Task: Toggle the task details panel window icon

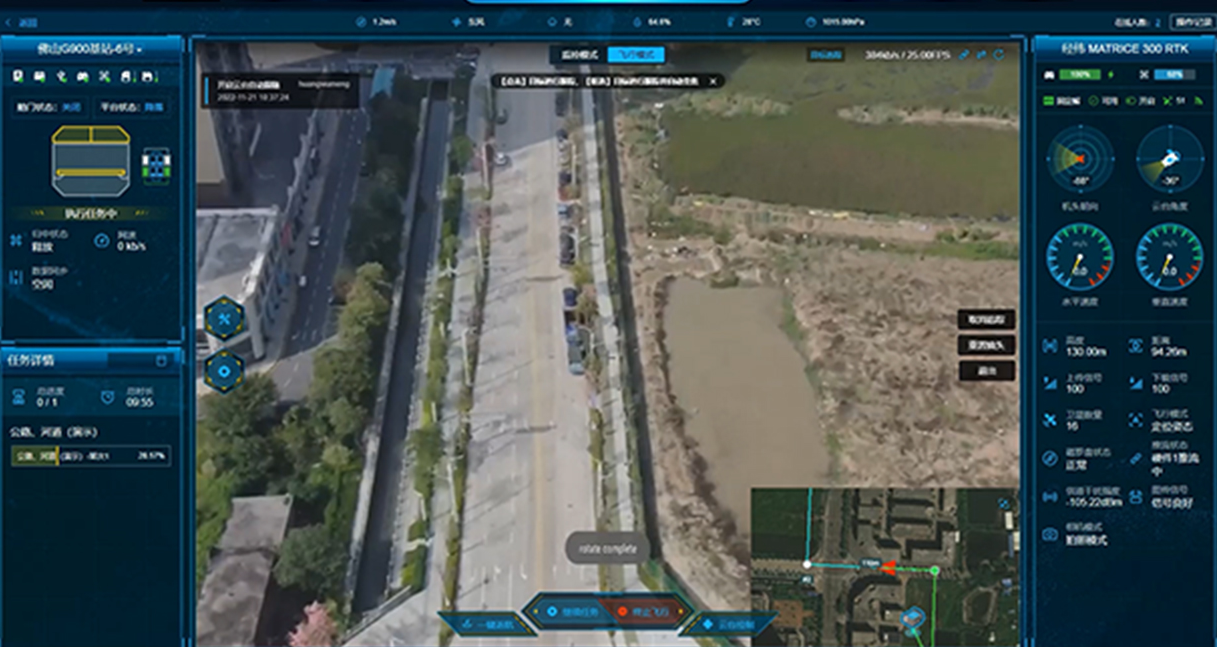Action: (x=161, y=360)
